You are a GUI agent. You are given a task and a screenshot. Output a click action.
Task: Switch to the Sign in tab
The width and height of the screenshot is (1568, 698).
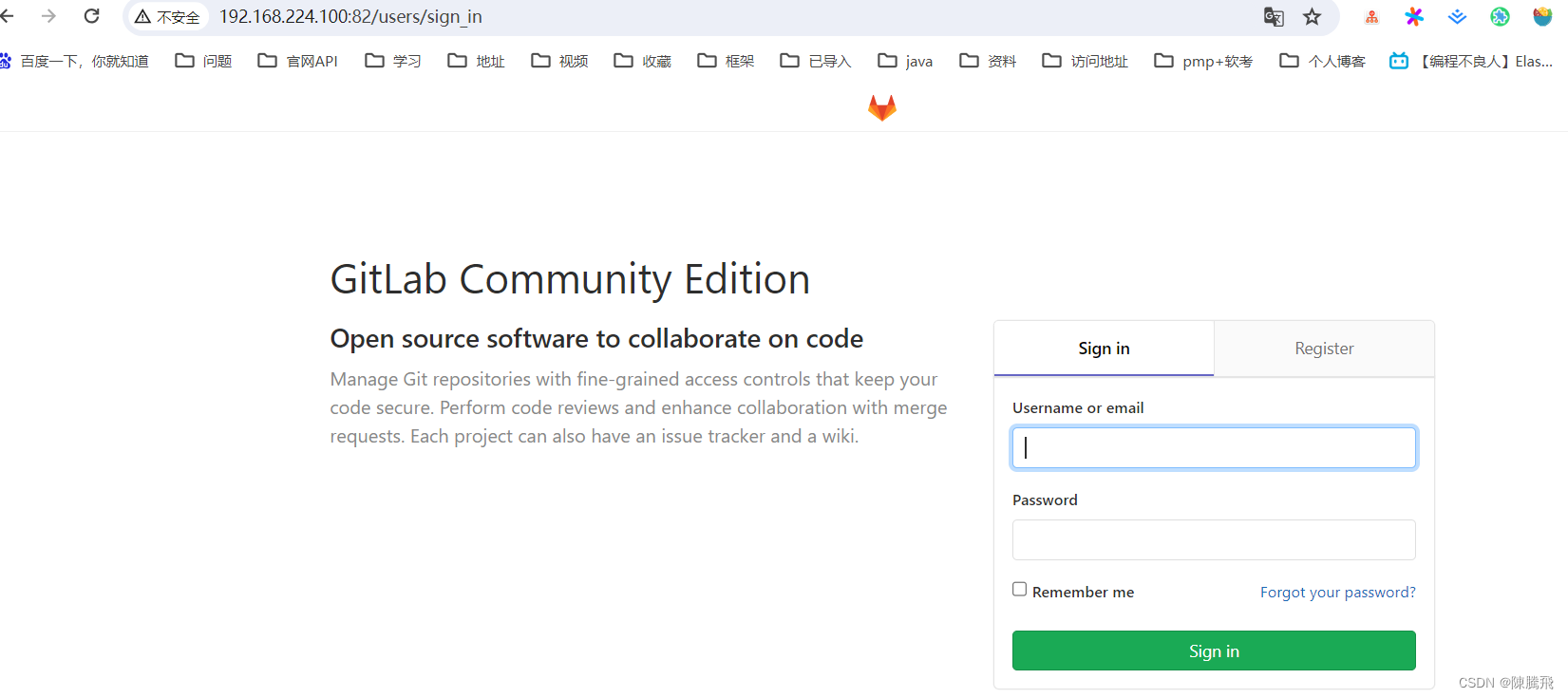1104,349
